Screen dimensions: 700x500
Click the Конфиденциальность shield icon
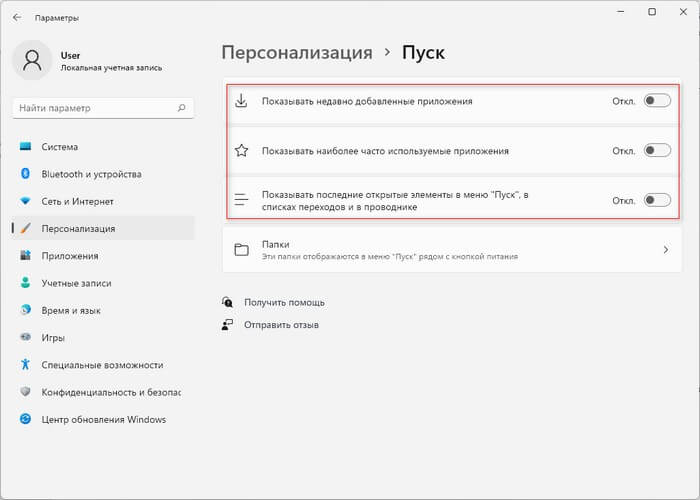point(25,392)
